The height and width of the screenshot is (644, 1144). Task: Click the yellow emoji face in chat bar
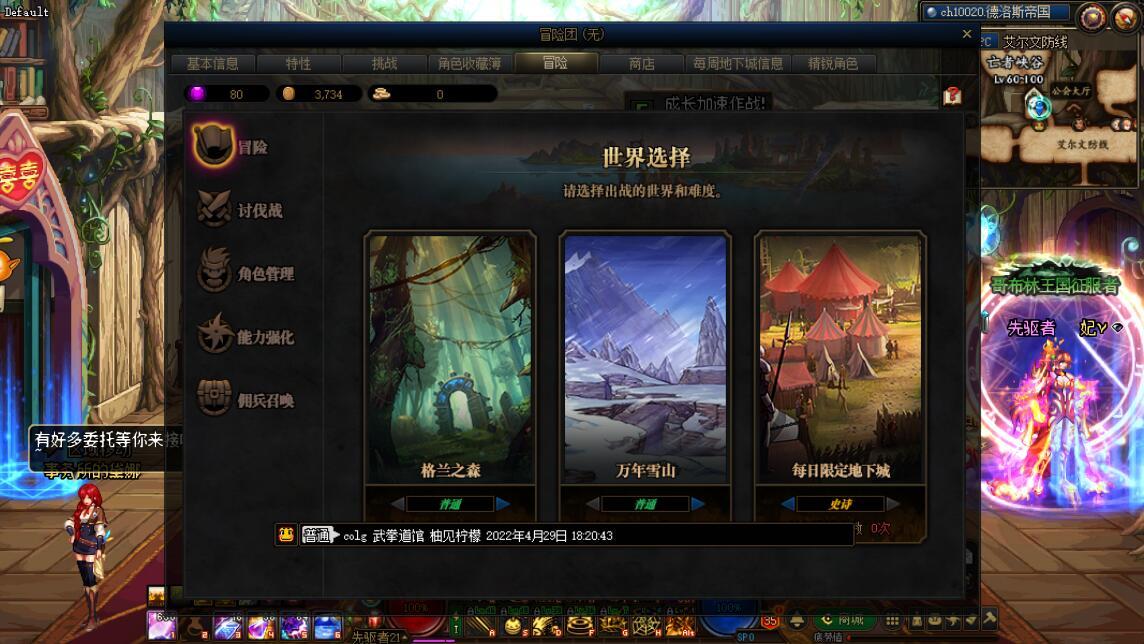(286, 535)
